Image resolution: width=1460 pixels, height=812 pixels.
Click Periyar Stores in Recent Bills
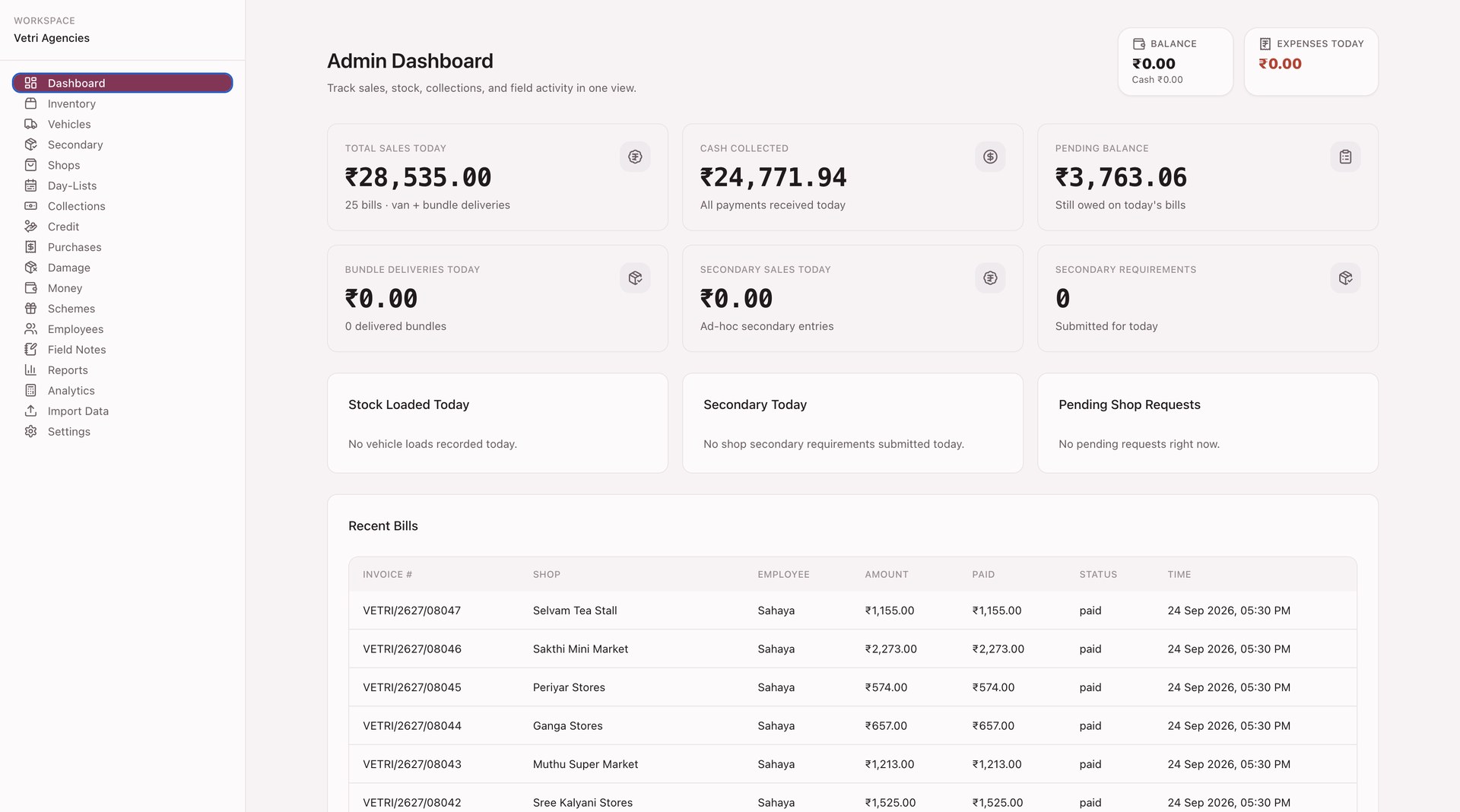(569, 687)
